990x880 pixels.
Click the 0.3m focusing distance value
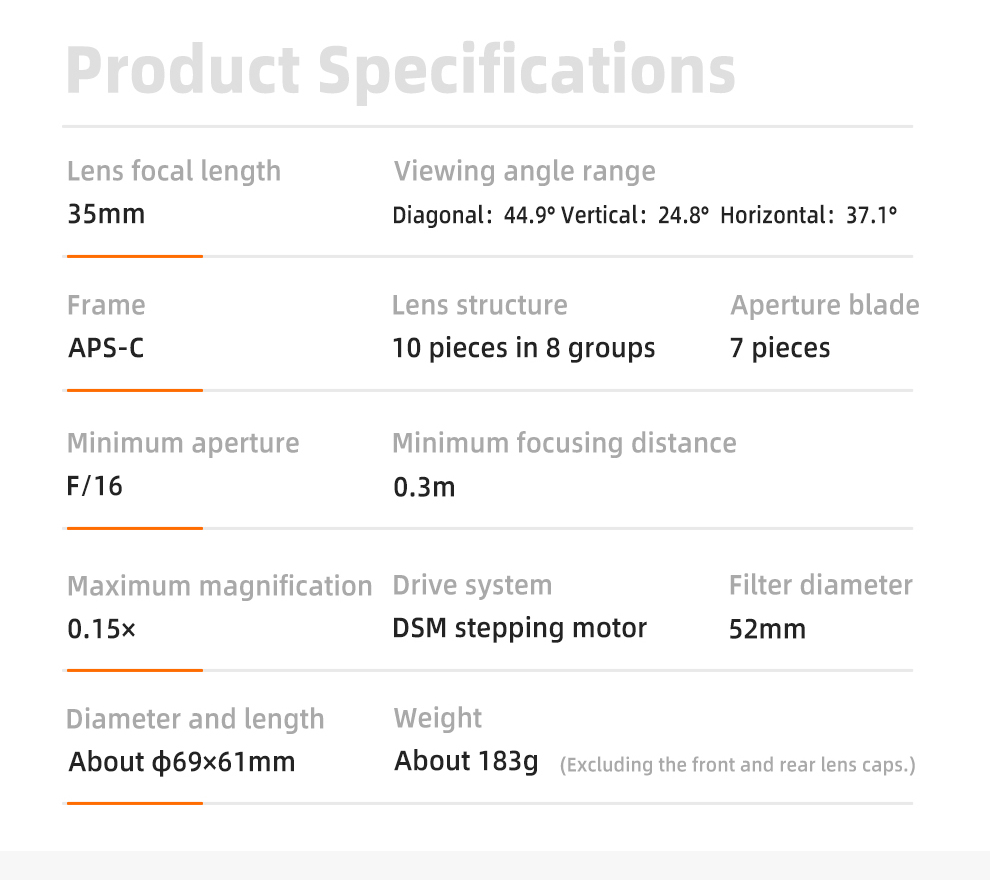[x=424, y=488]
